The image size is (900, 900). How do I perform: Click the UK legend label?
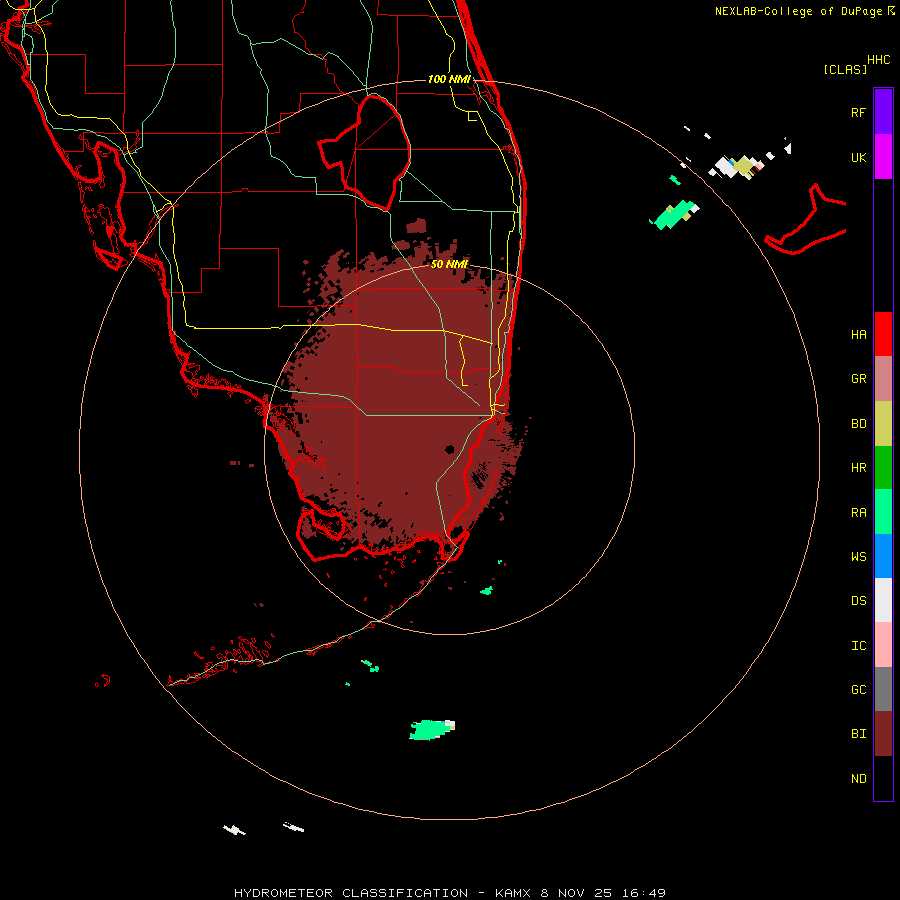tap(858, 157)
